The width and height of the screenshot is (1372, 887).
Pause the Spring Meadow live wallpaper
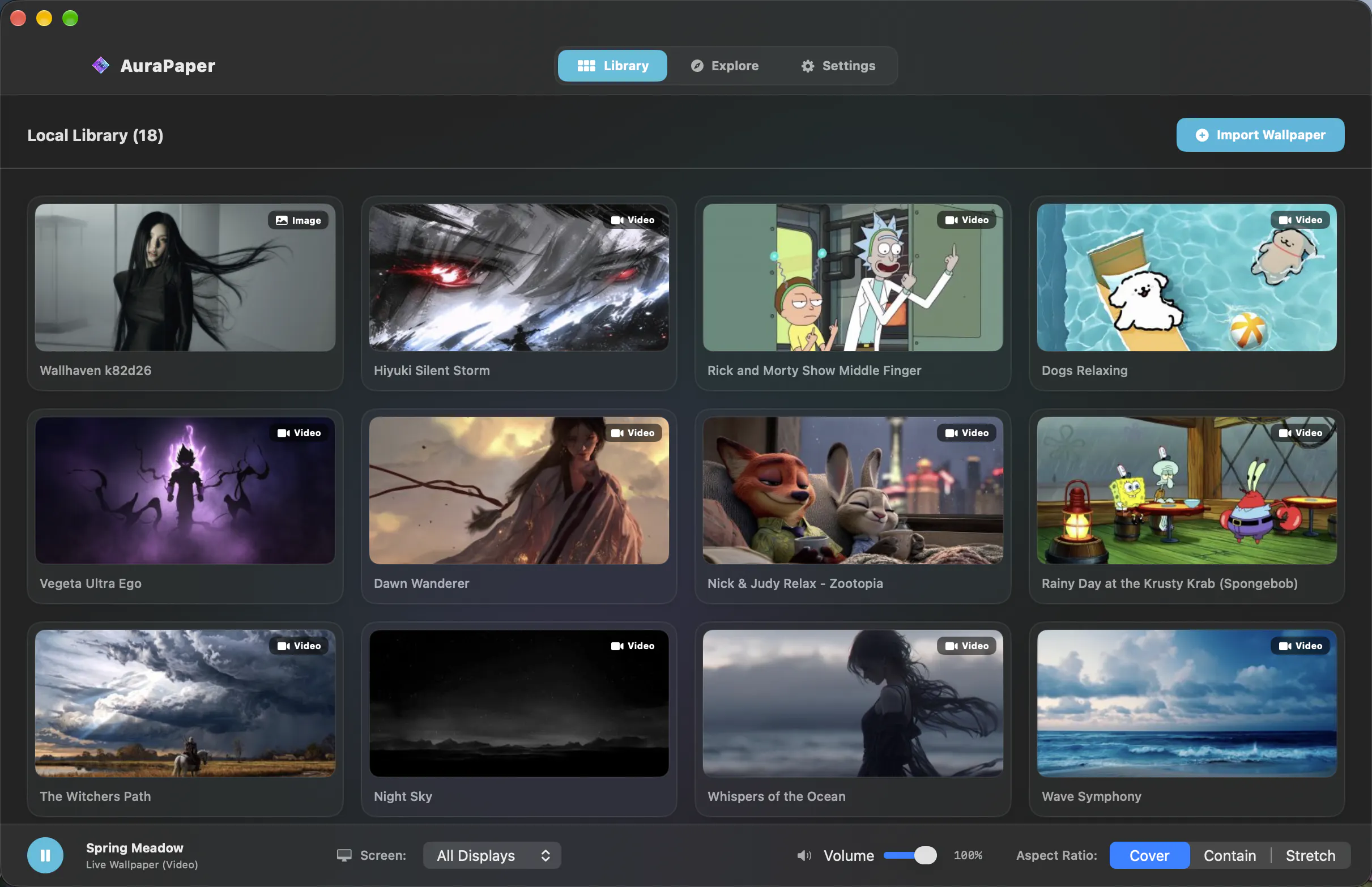coord(45,855)
